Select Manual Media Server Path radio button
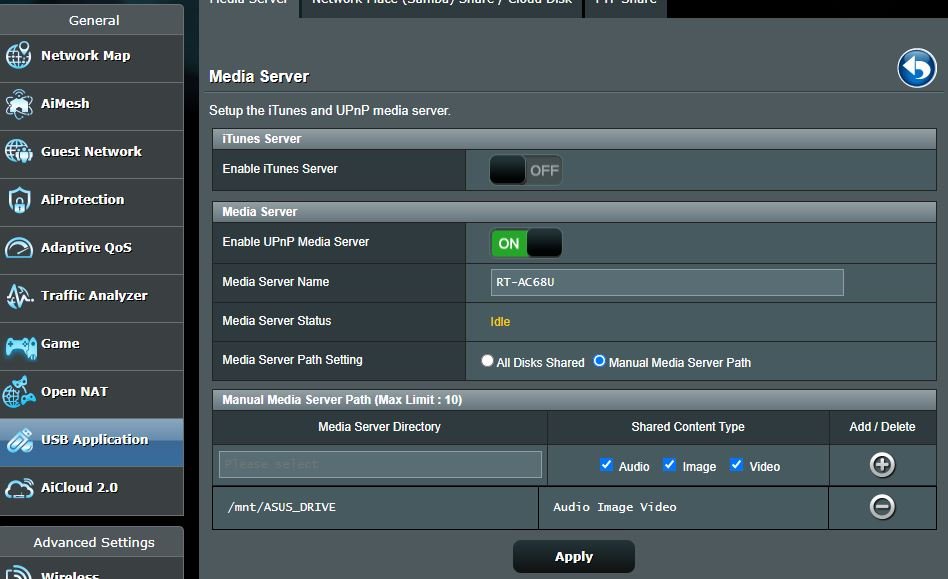The height and width of the screenshot is (579, 948). point(599,361)
